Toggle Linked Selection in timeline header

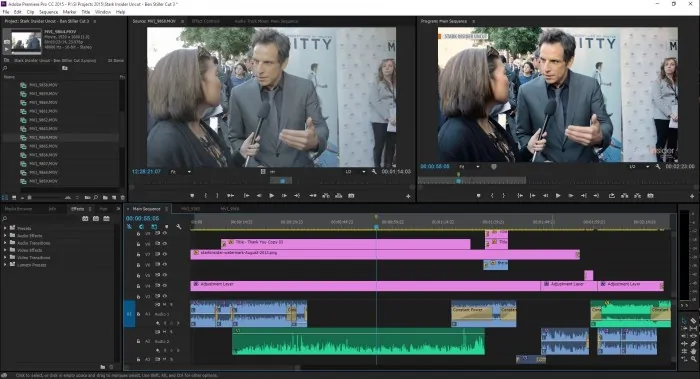[154, 227]
